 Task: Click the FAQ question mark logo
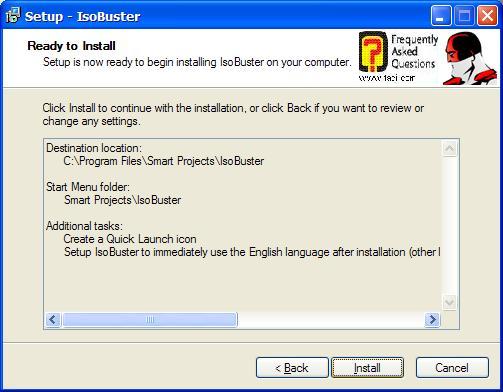373,52
